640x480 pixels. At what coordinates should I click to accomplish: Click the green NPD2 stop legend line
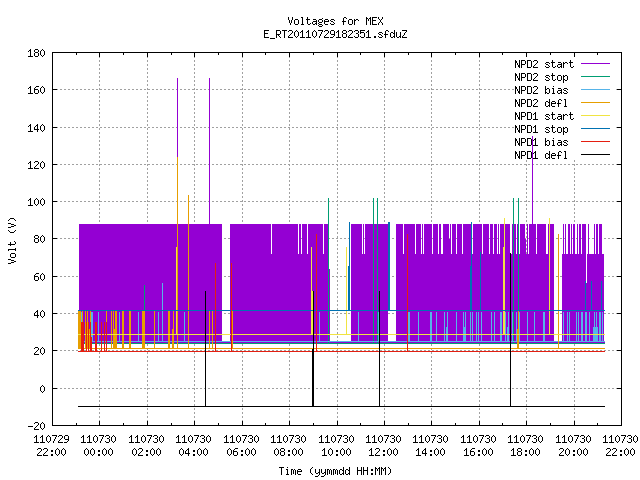pyautogui.click(x=595, y=76)
